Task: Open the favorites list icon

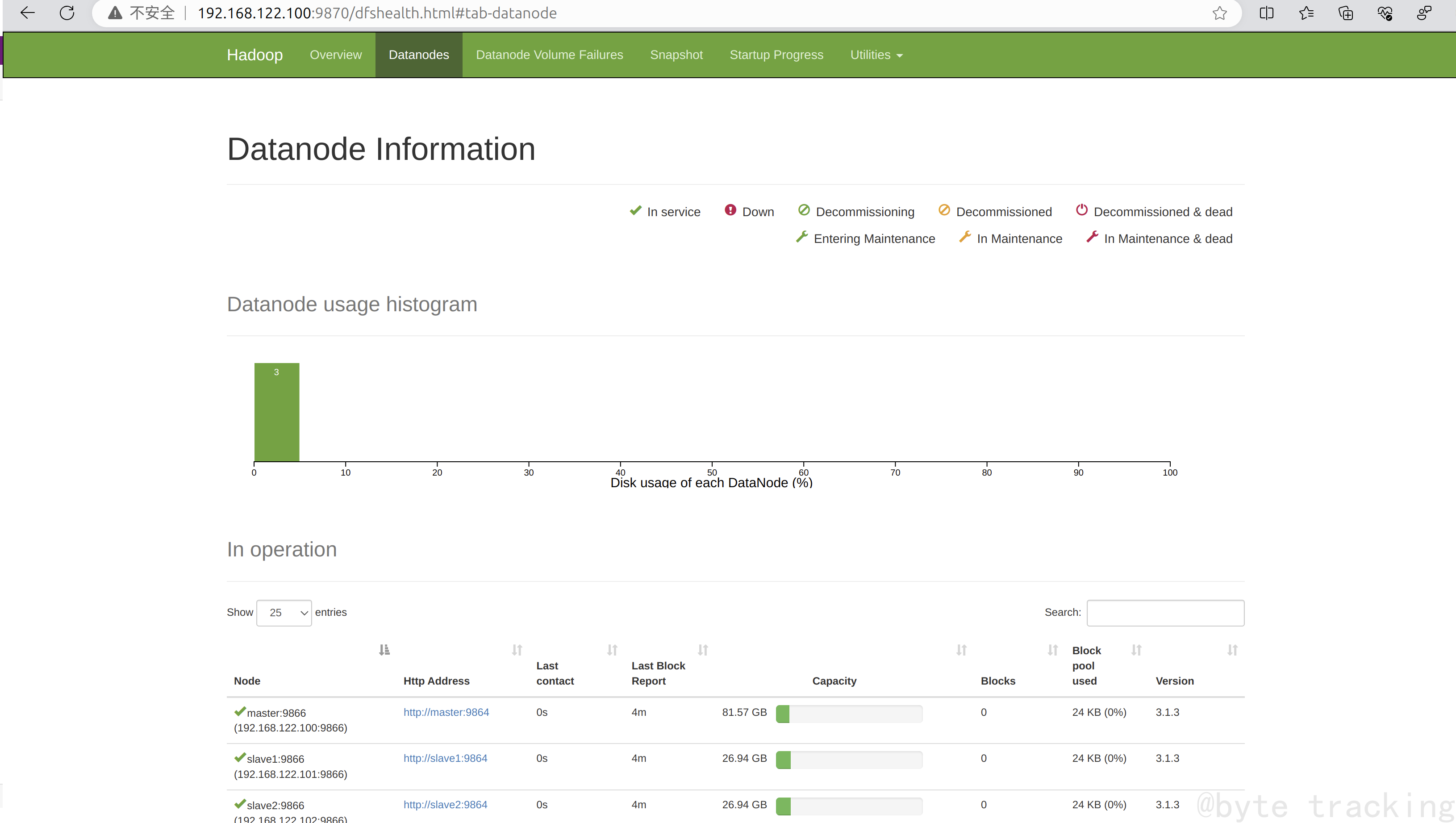Action: click(1306, 13)
